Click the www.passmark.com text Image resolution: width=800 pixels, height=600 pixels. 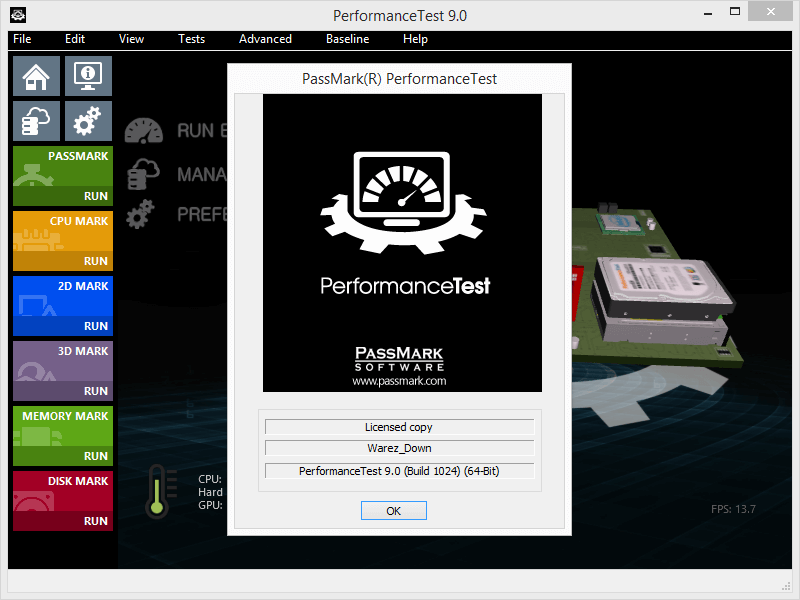(399, 381)
